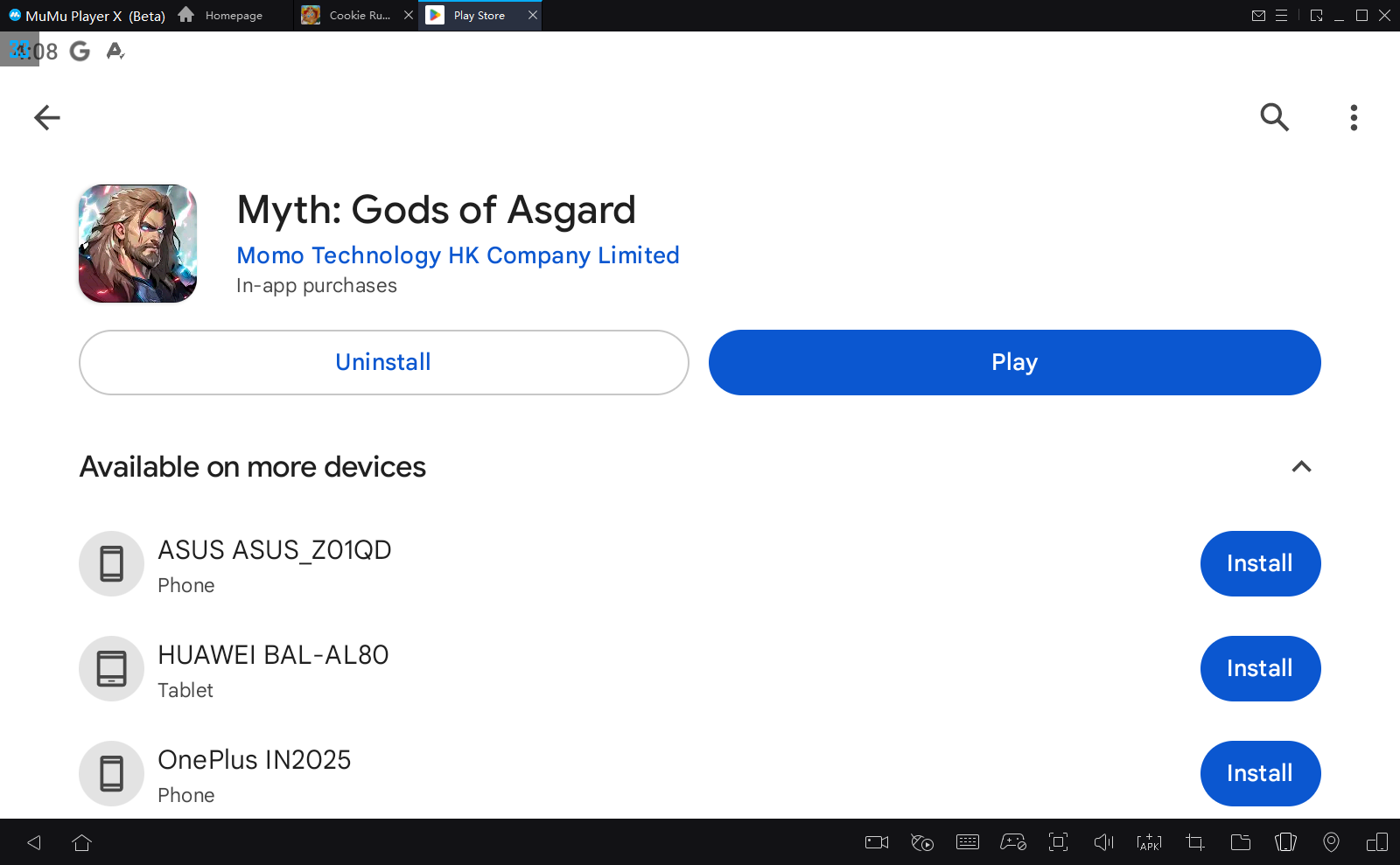
Task: Open the three-dot more options menu
Action: point(1354,117)
